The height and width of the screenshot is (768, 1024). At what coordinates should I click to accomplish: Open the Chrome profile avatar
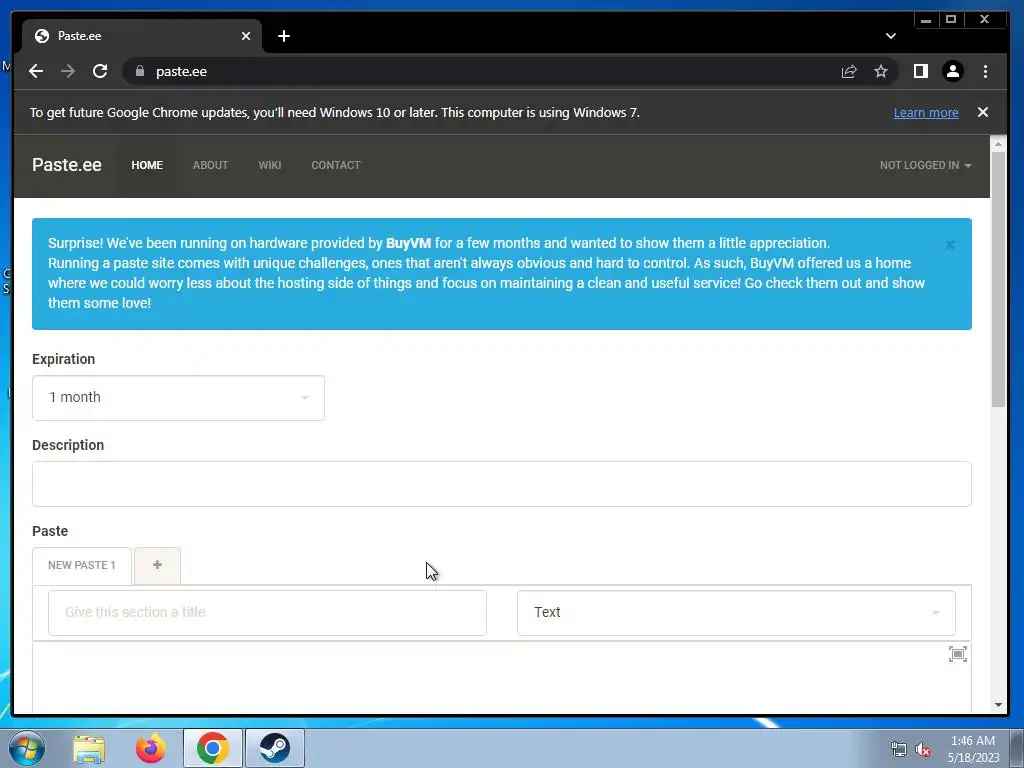tap(953, 71)
